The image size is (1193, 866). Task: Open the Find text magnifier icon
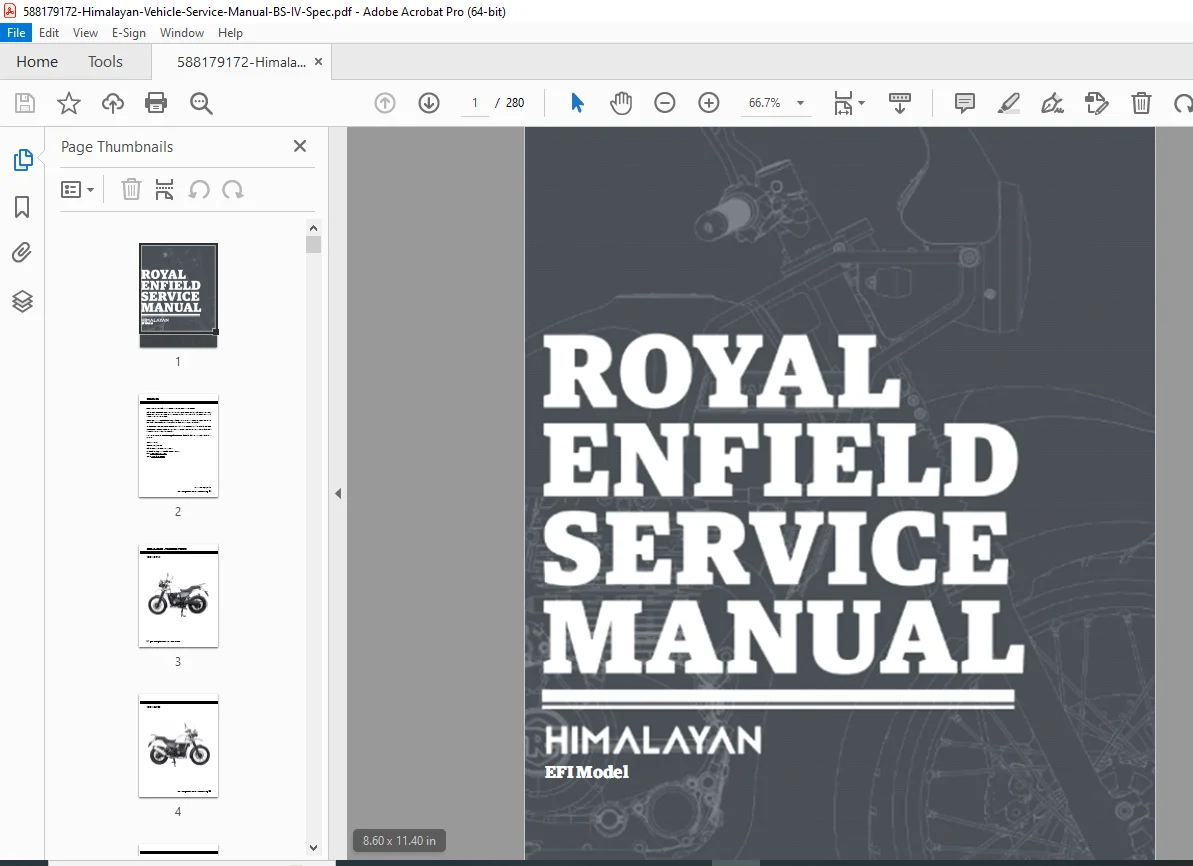(201, 103)
